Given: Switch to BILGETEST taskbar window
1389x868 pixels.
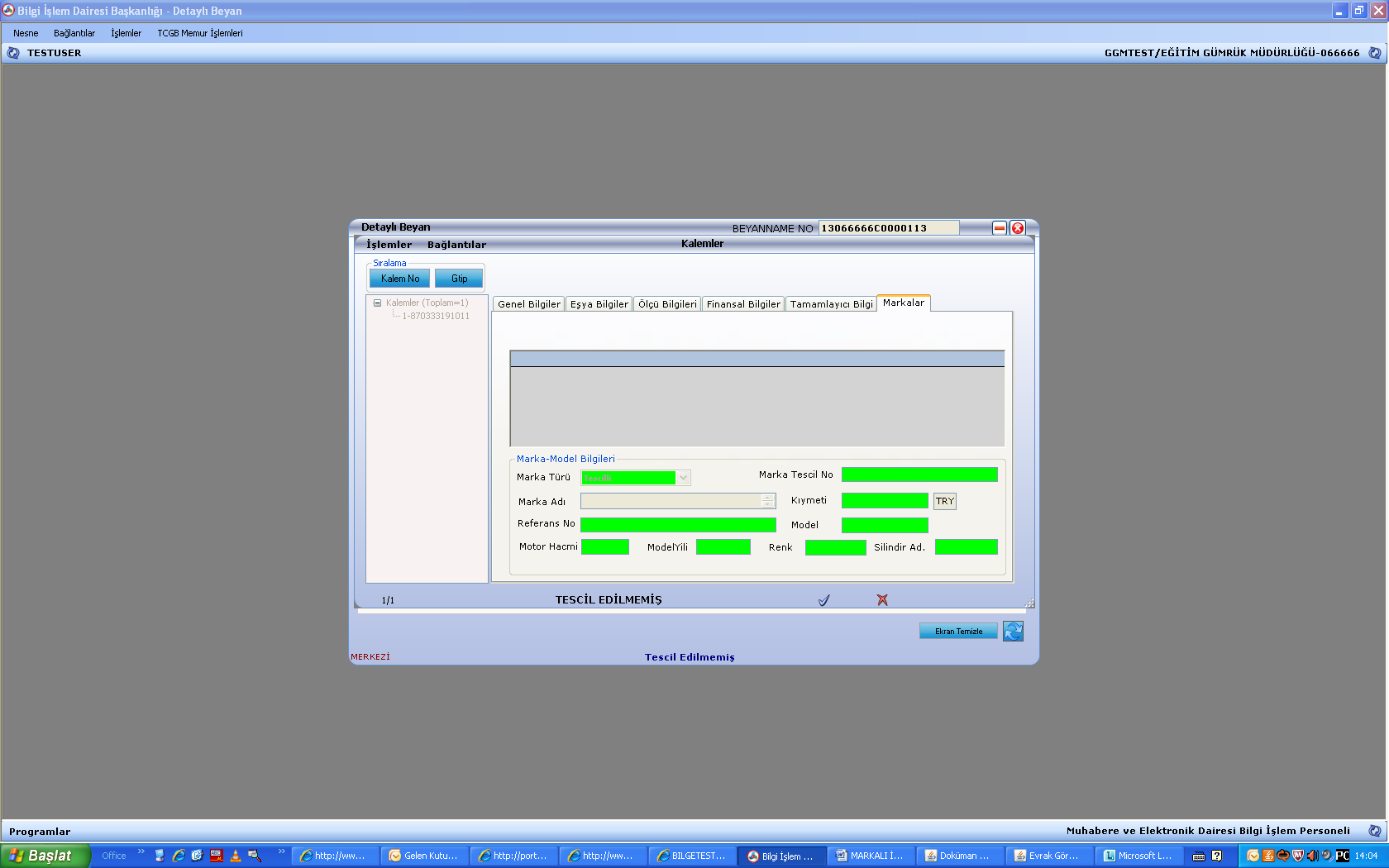Looking at the screenshot, I should 693,856.
